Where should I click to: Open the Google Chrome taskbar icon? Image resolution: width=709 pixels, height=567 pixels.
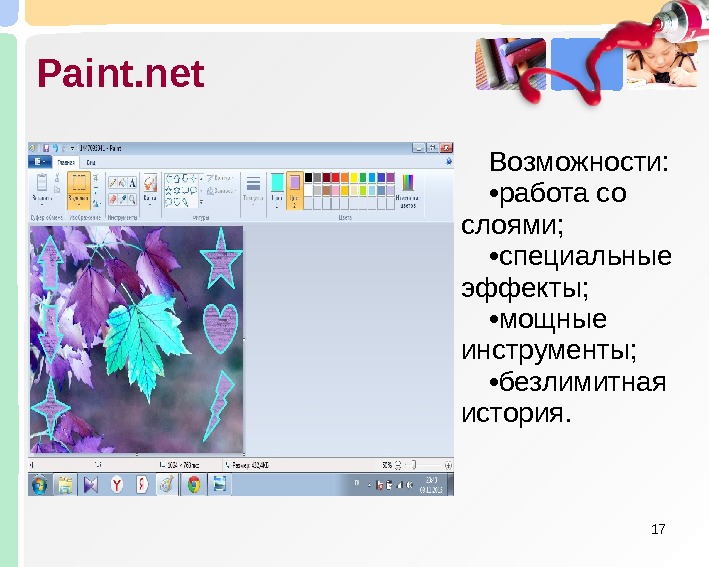point(194,485)
